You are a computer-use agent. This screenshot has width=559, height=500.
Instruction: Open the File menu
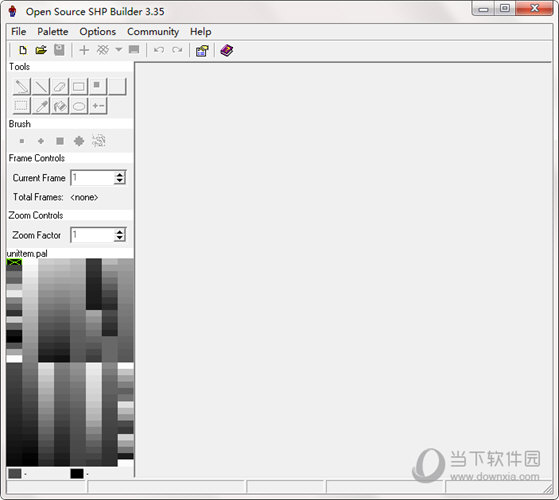tap(19, 32)
